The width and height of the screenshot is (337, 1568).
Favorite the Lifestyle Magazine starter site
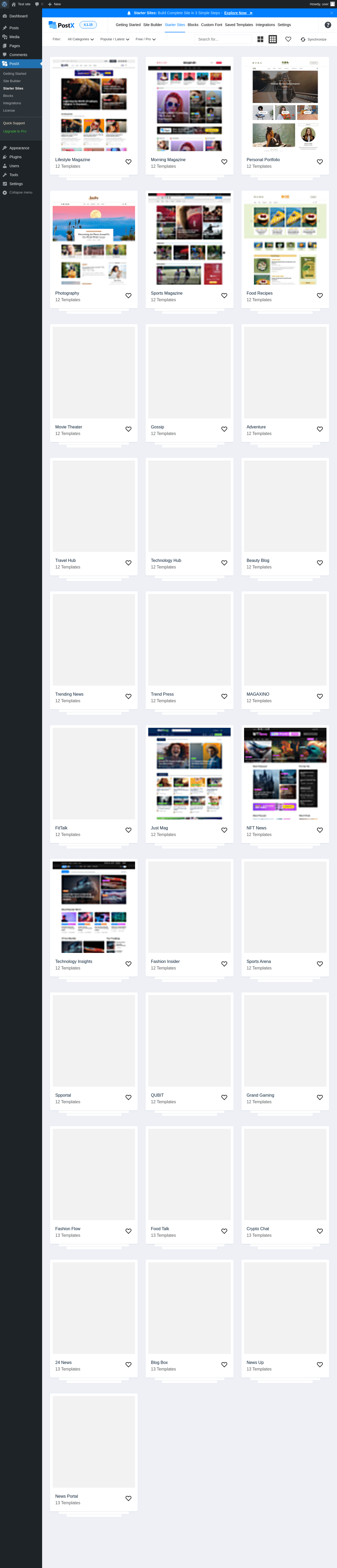tap(128, 162)
